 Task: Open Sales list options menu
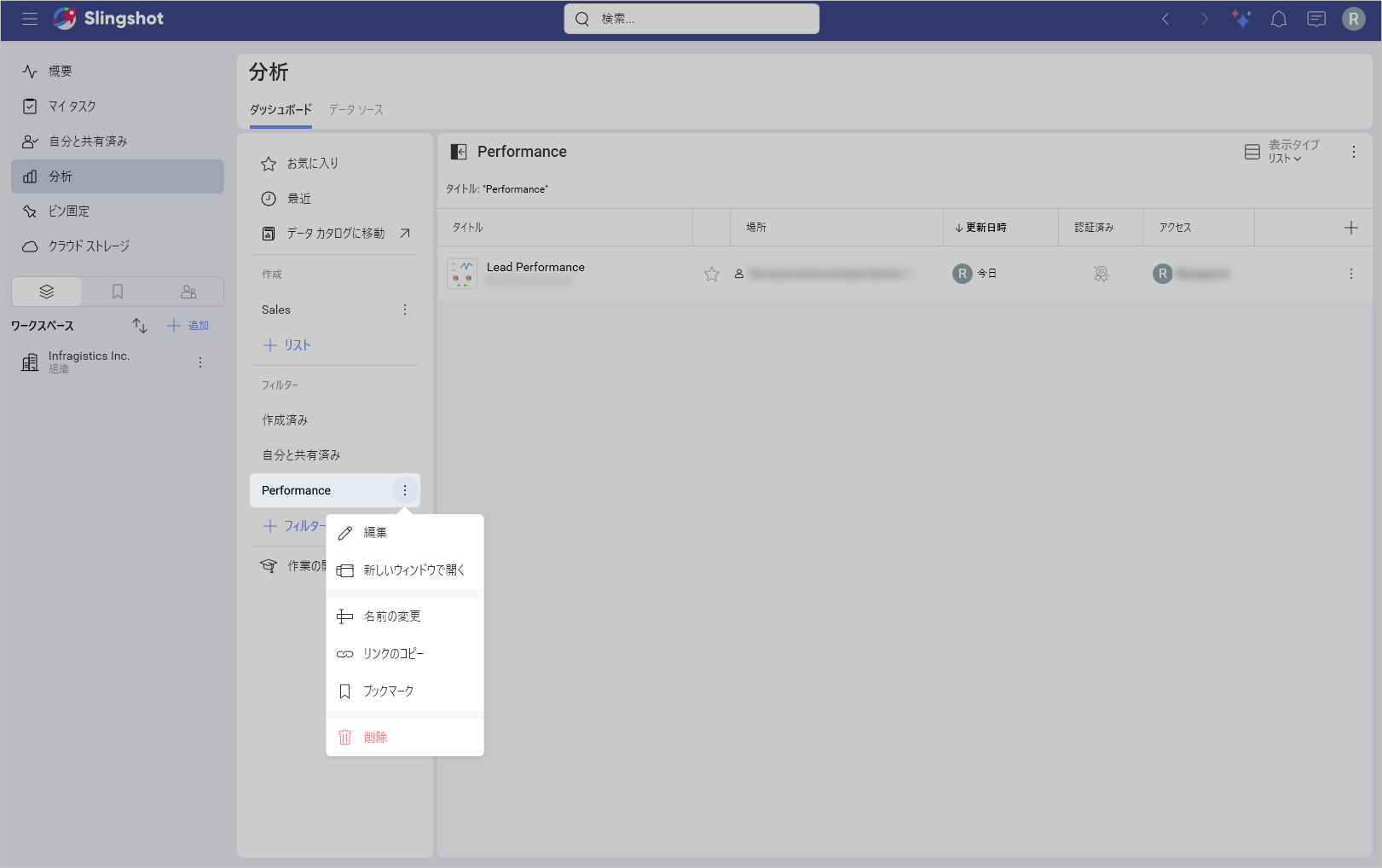(405, 310)
